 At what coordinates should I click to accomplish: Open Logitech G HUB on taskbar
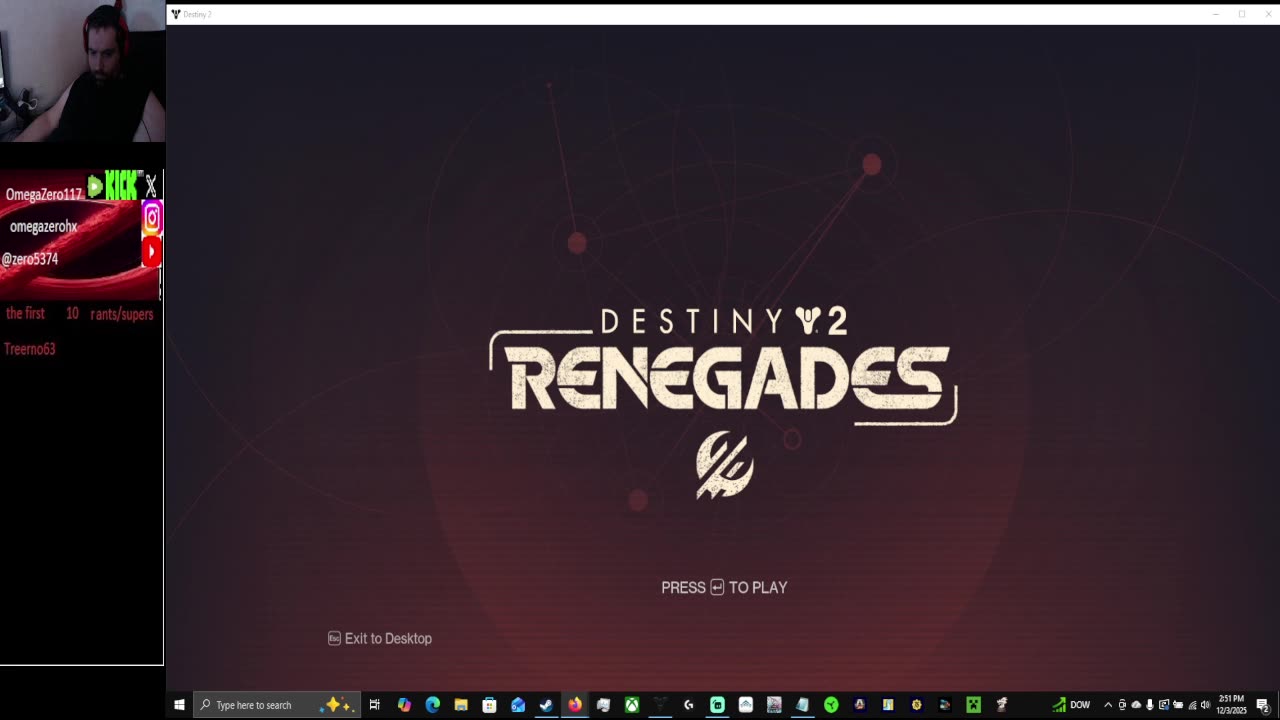pyautogui.click(x=689, y=705)
